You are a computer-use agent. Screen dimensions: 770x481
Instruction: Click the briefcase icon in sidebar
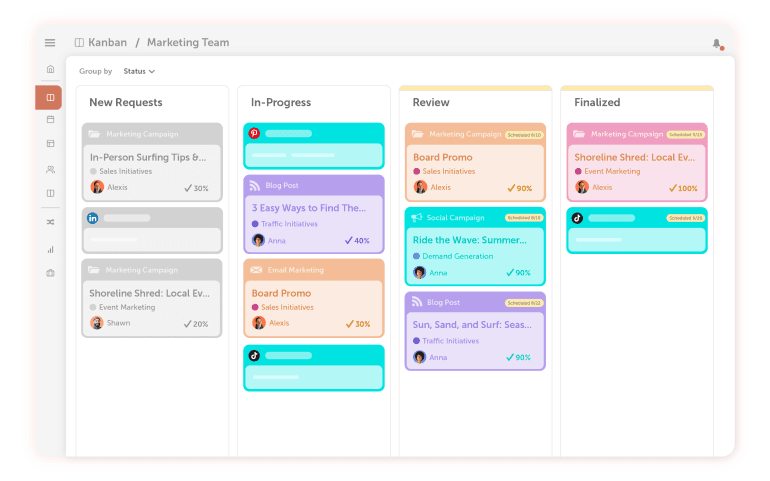click(x=50, y=273)
